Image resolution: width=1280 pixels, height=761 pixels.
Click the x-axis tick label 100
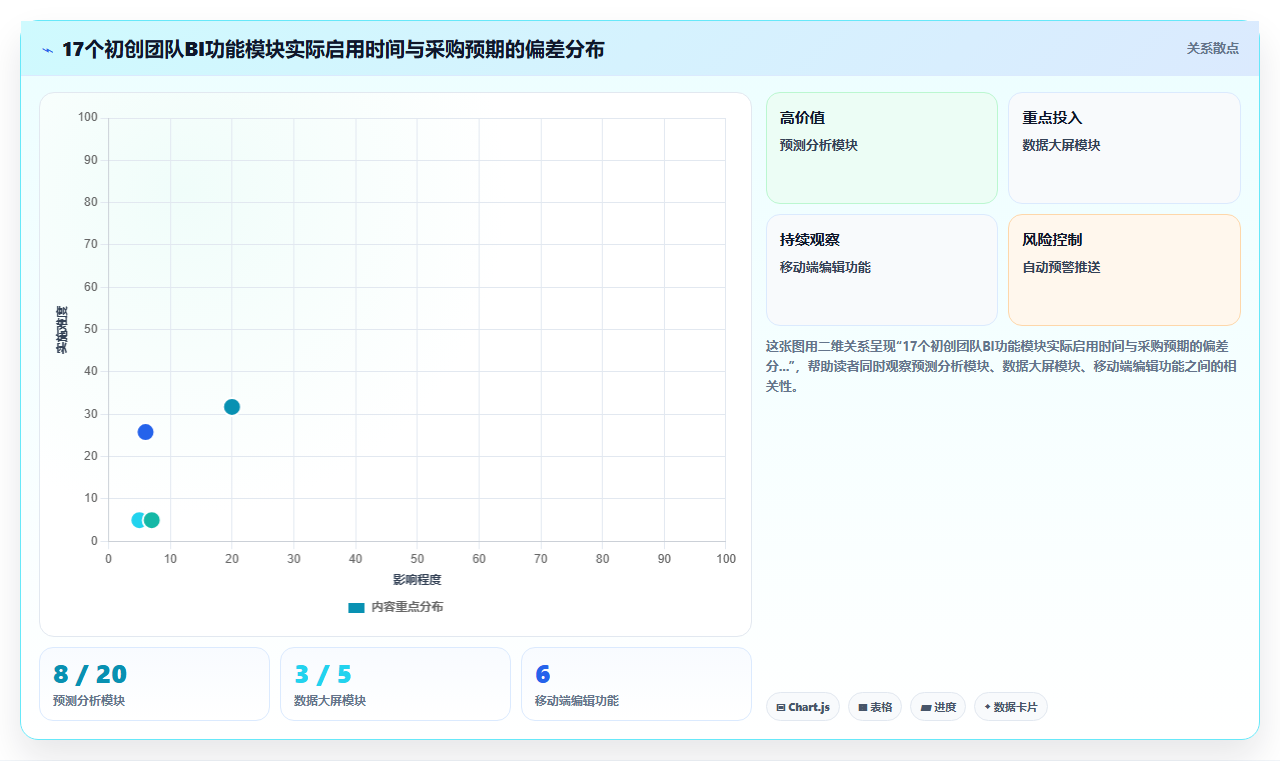point(726,558)
